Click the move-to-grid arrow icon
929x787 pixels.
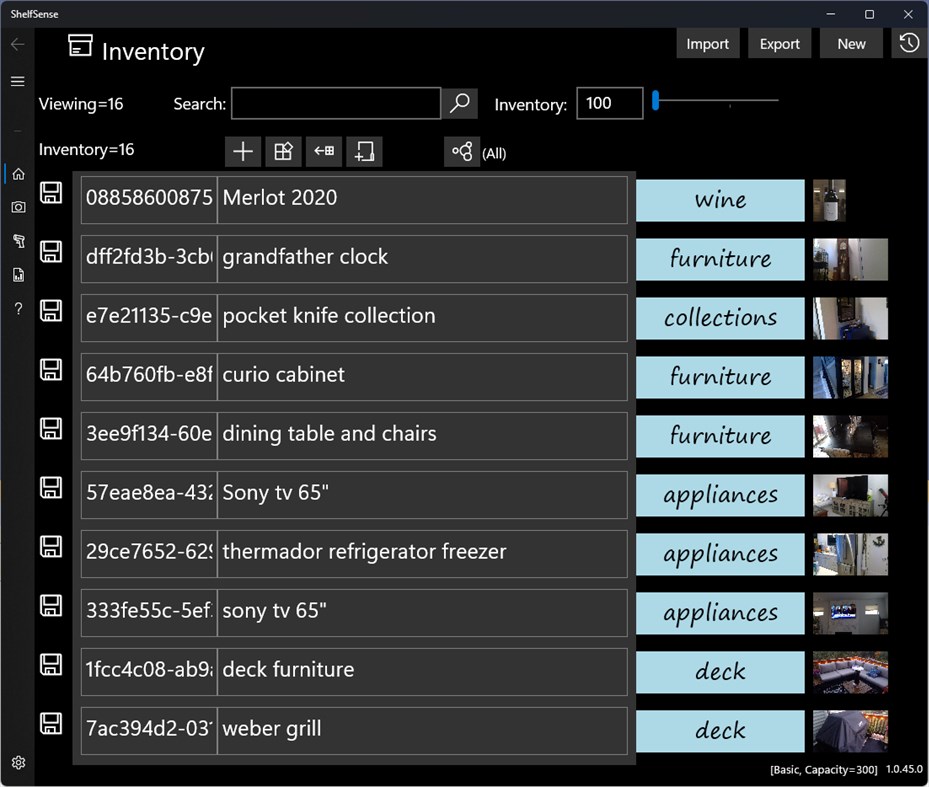(323, 152)
